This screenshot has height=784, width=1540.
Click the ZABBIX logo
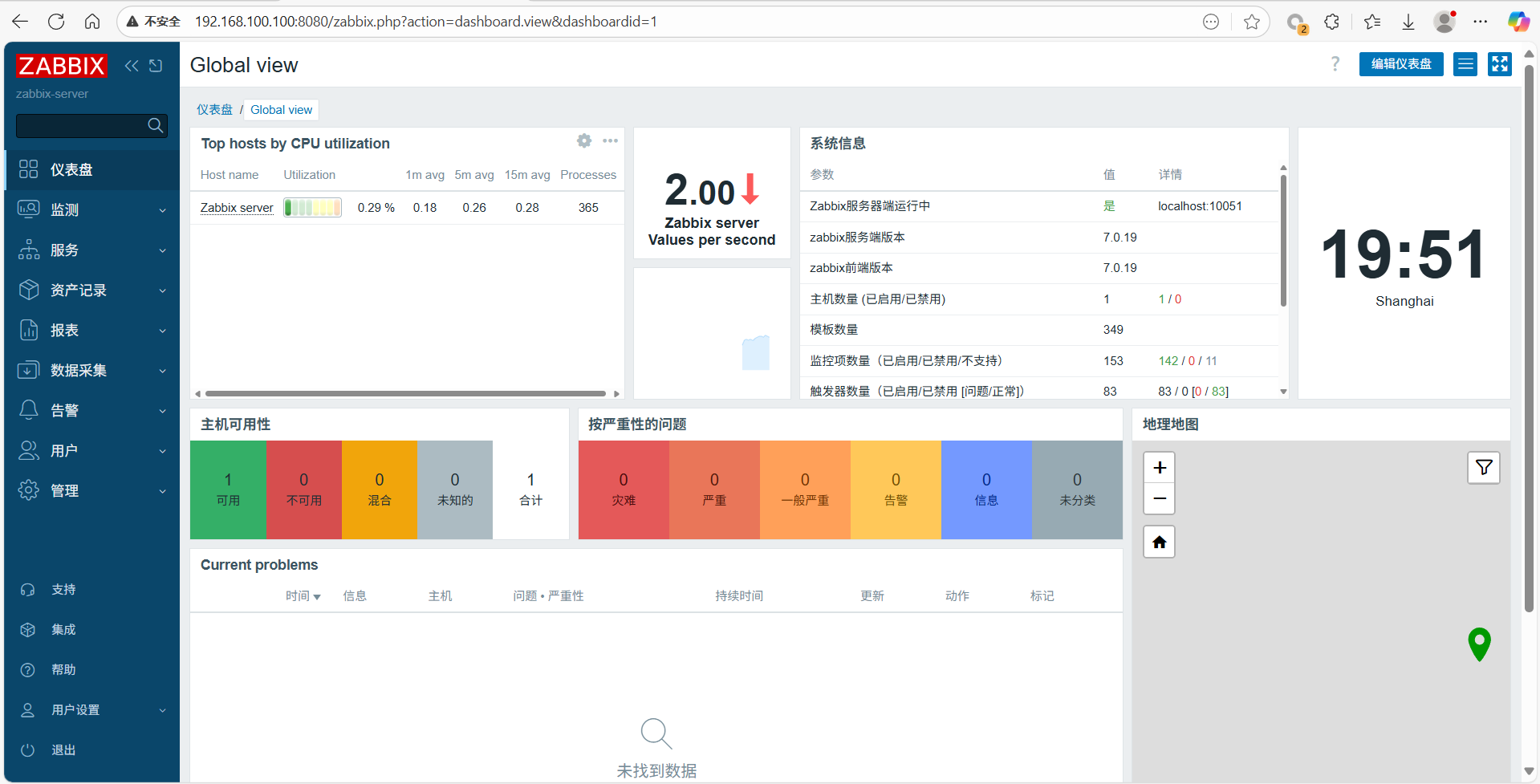click(x=61, y=66)
